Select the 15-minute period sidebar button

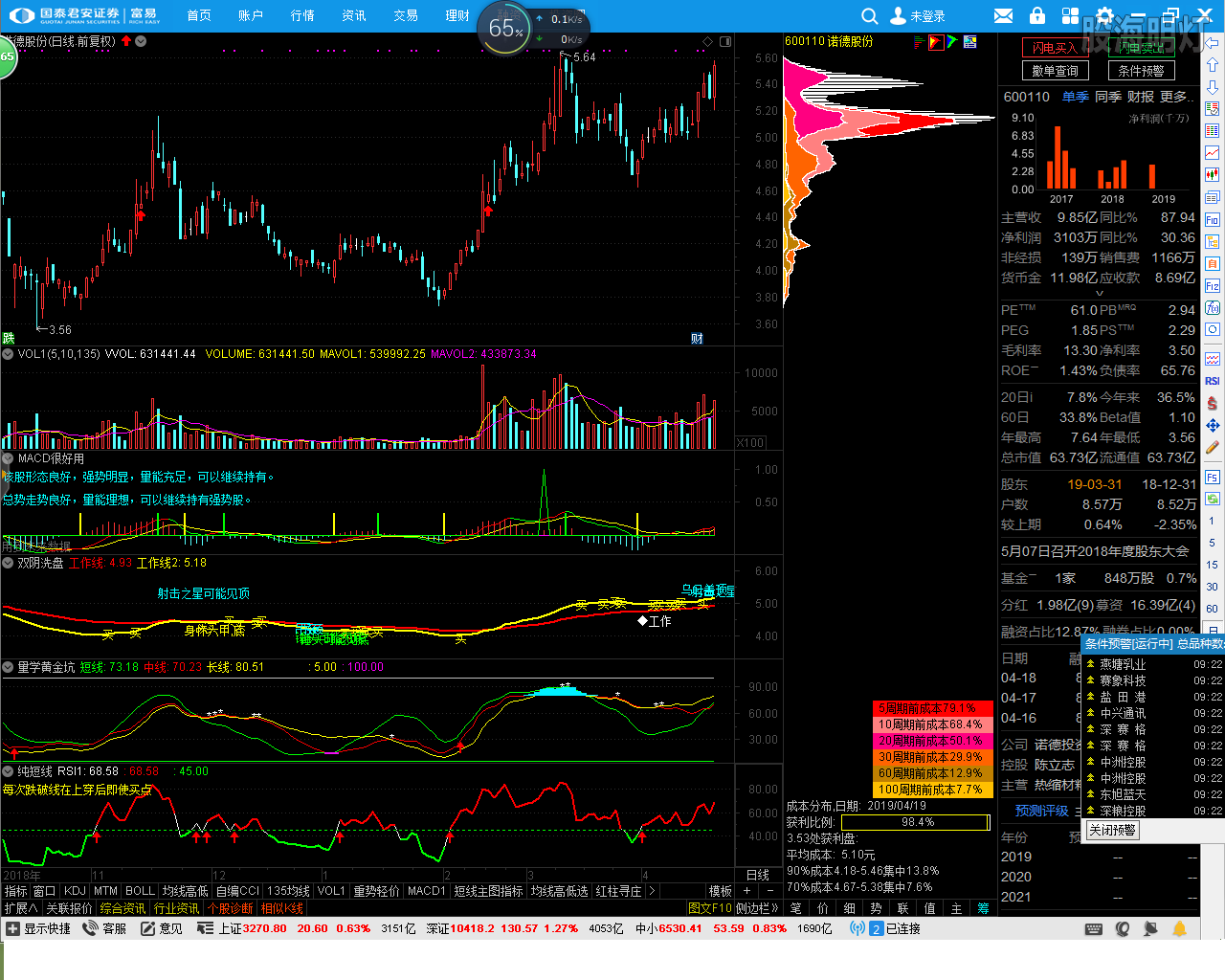[x=1212, y=565]
